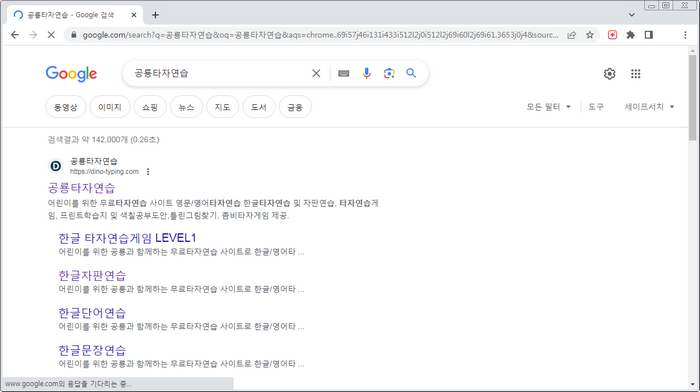Screen dimensions: 700x392
Task: Expand the 세이프서치 dropdown
Action: click(649, 107)
